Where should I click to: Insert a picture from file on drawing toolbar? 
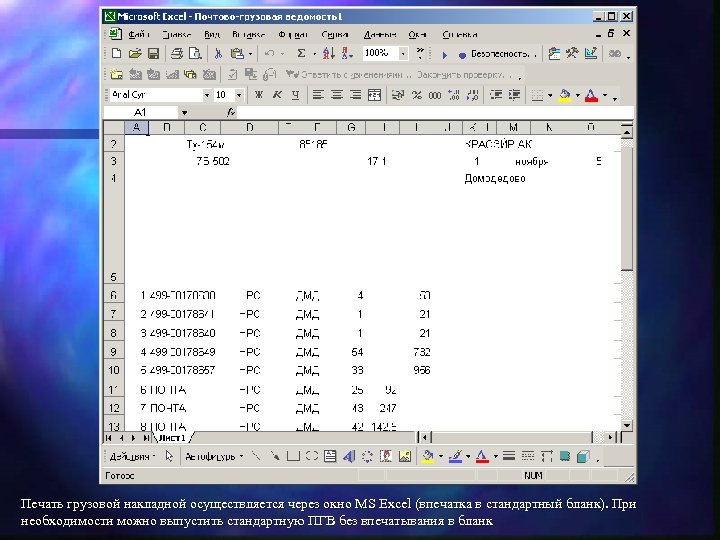point(405,456)
